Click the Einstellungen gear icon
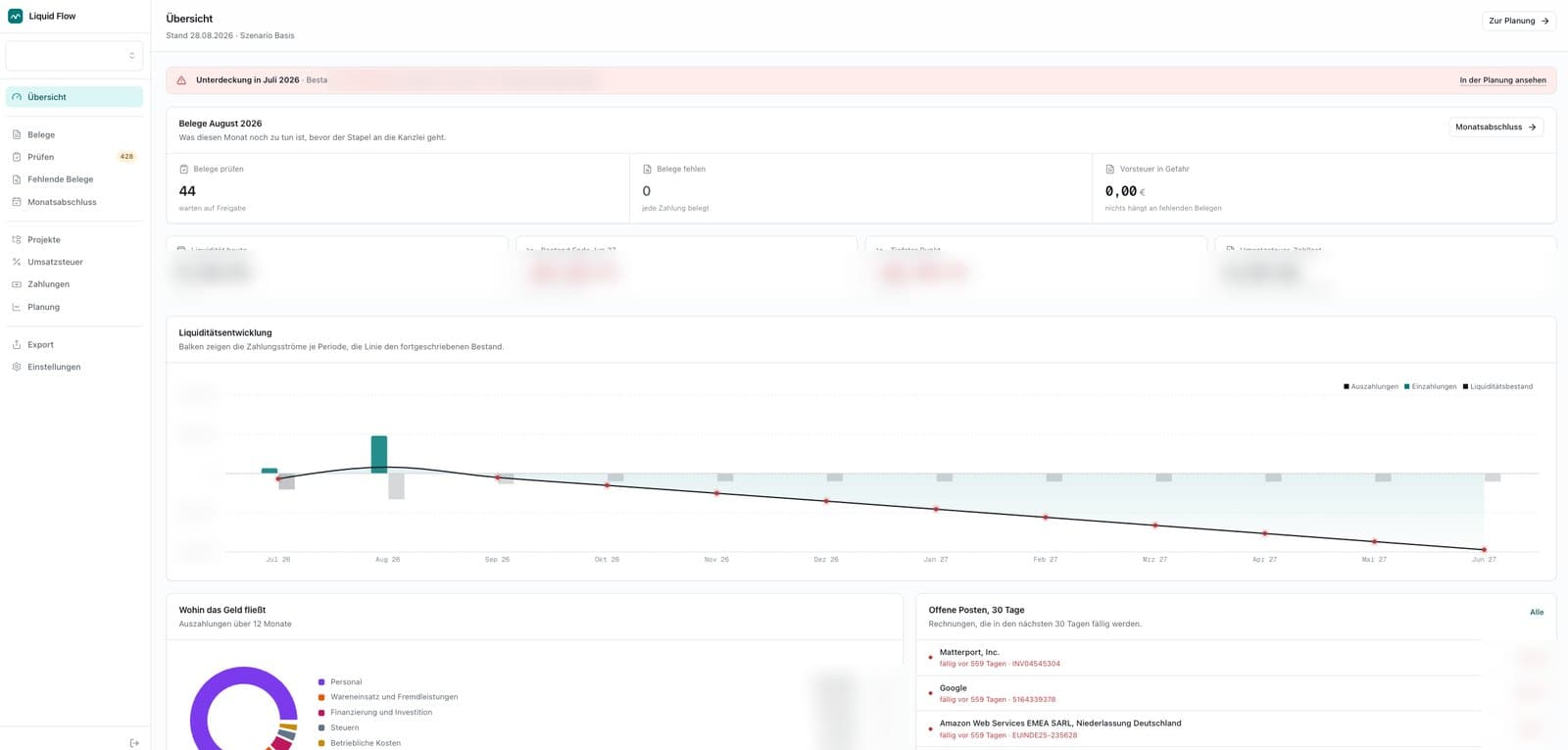The image size is (1568, 750). coord(17,367)
